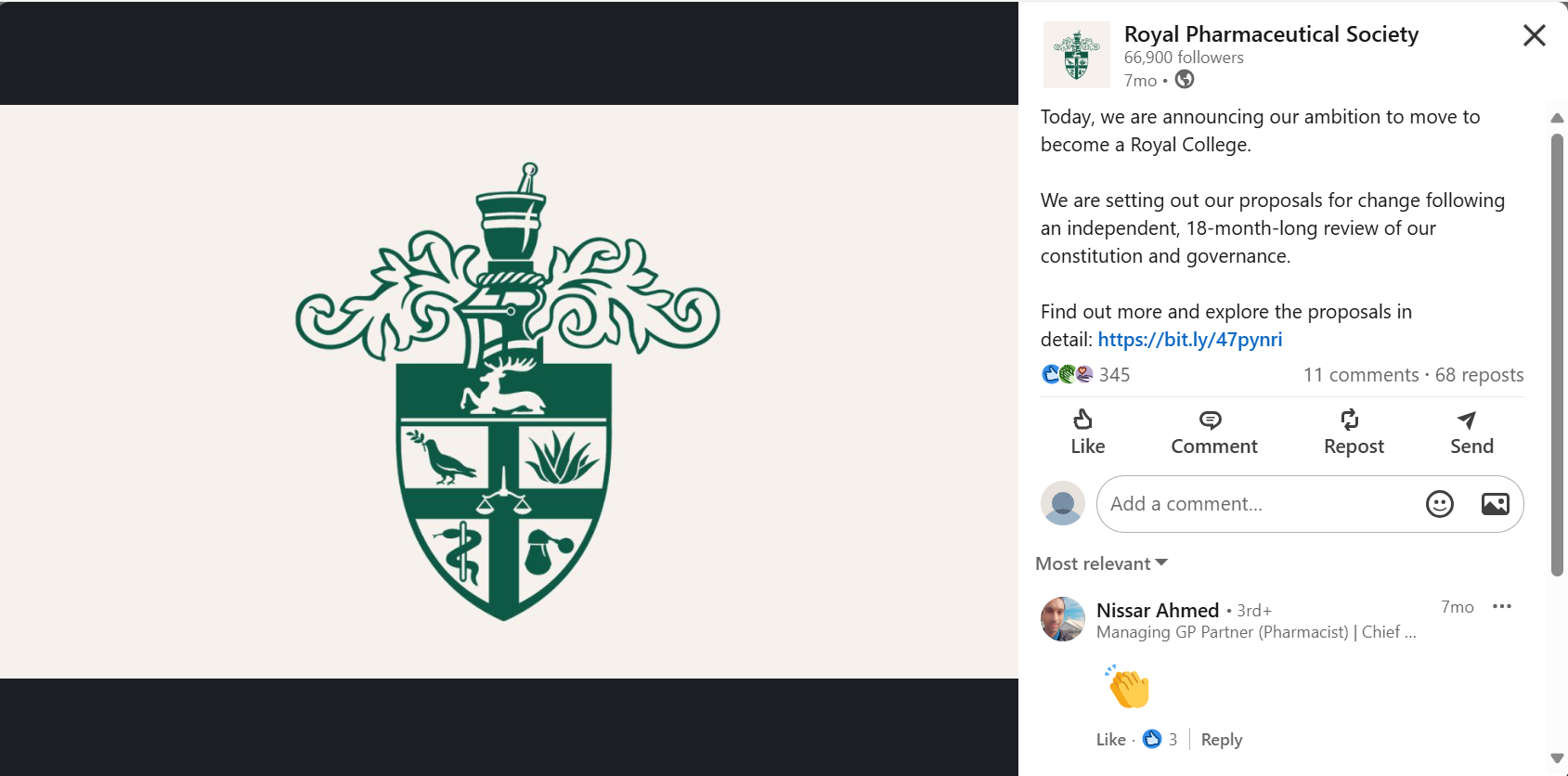Show the full list of 11 comments
Screen dimensions: 1568x776
click(x=1360, y=374)
